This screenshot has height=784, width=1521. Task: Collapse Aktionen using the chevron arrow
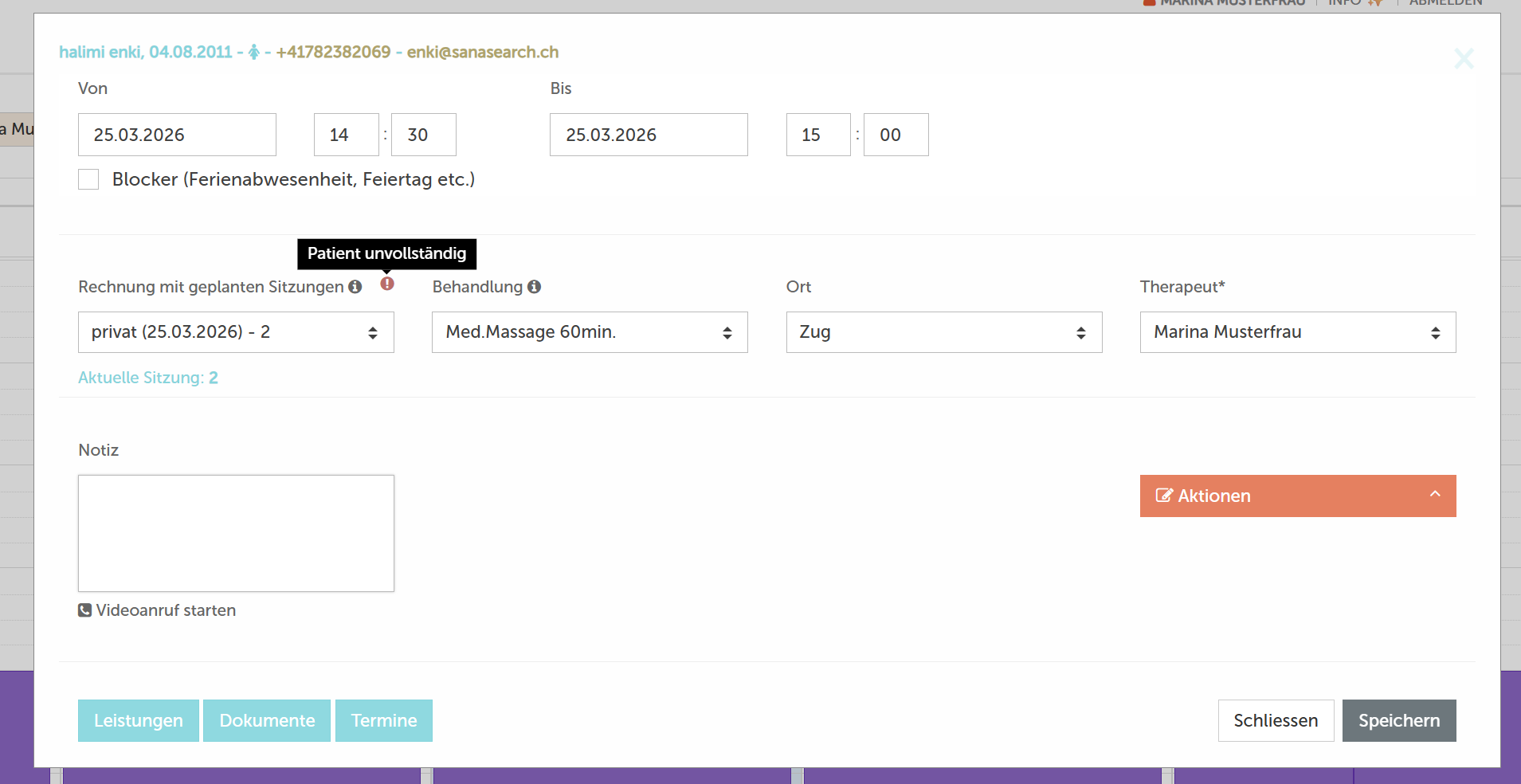pos(1434,494)
